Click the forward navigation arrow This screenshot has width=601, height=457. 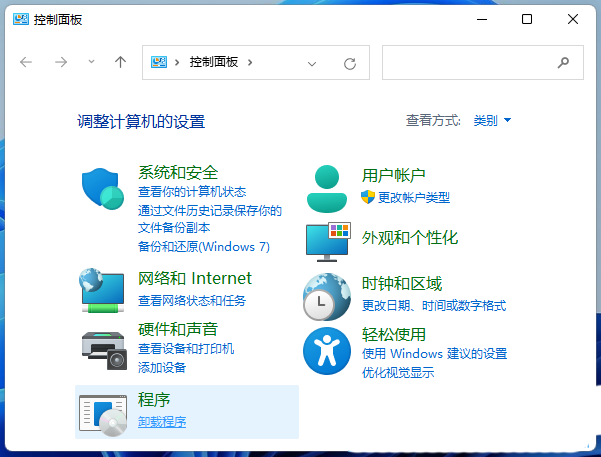[61, 62]
